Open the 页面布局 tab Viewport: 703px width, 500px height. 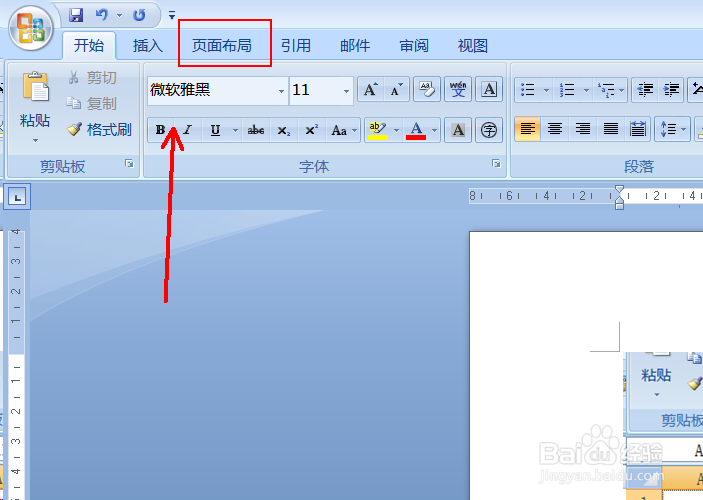[x=222, y=45]
